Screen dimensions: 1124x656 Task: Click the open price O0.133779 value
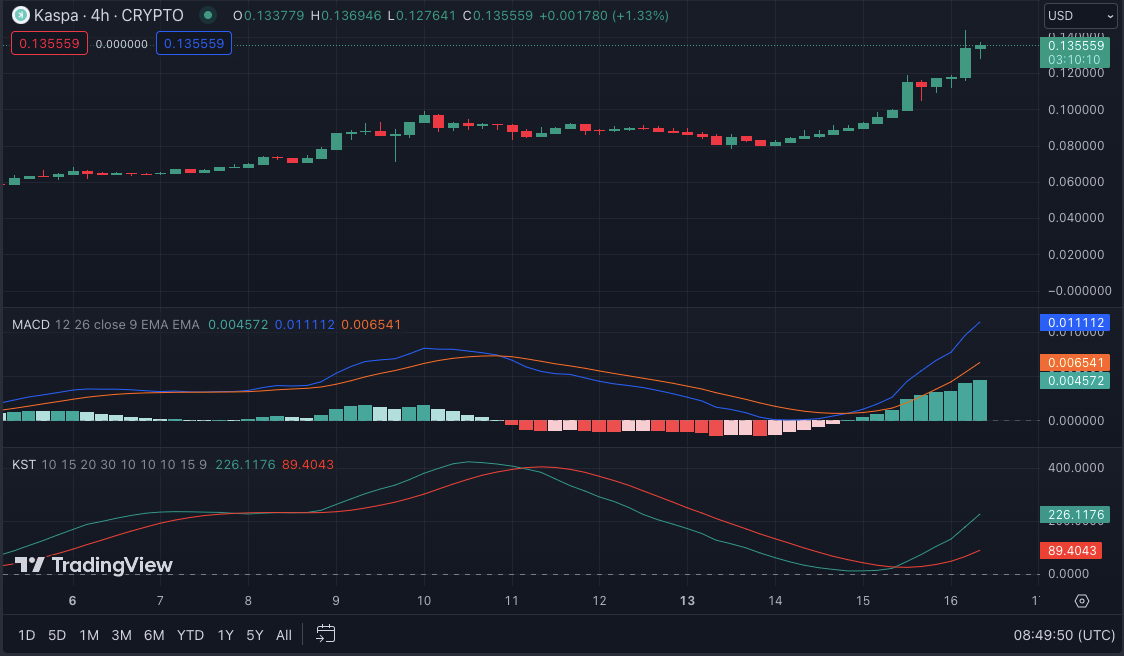coord(269,15)
